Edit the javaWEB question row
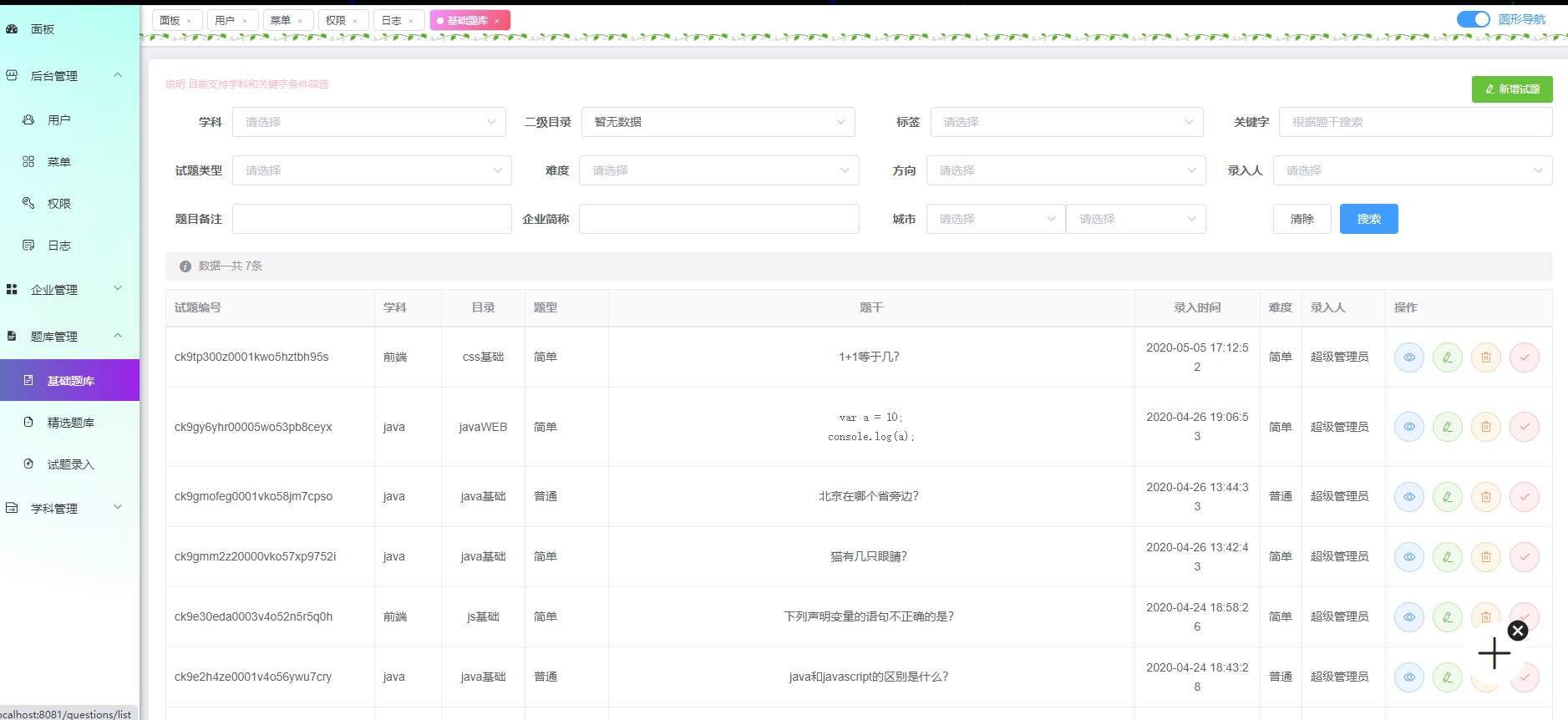 pos(1448,427)
